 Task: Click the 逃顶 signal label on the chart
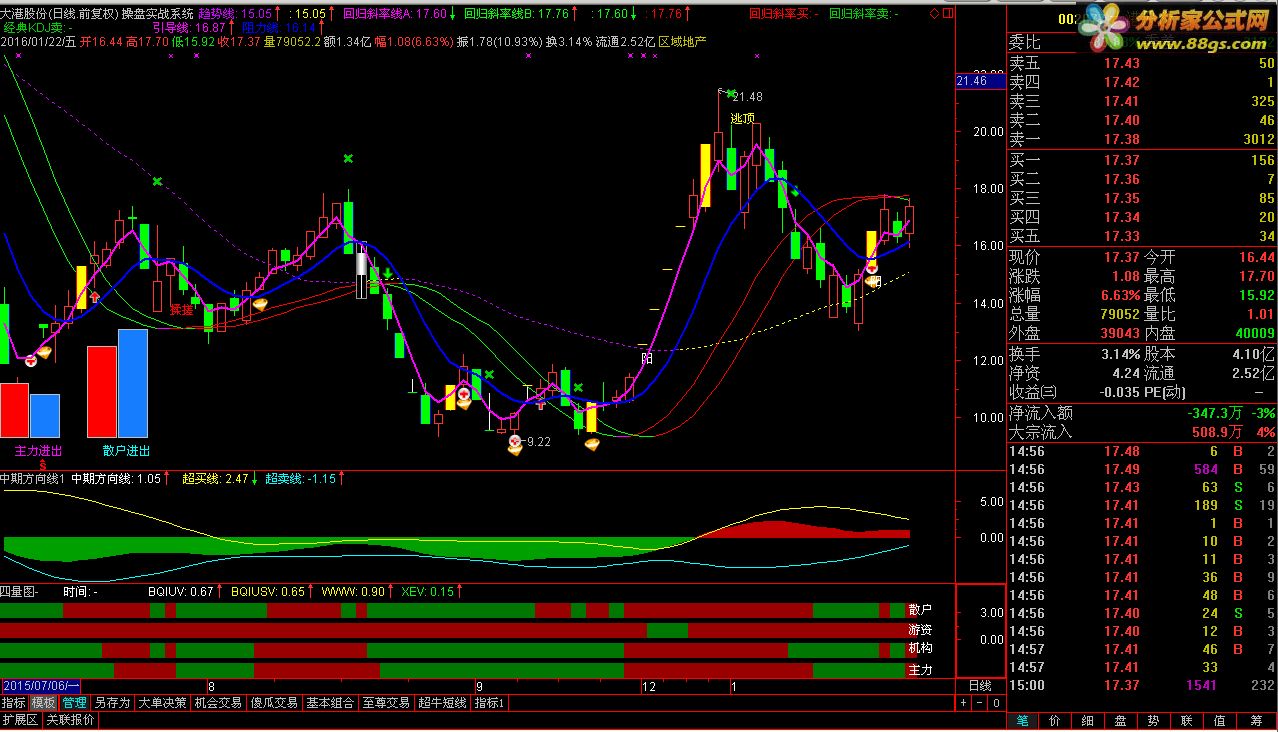tap(742, 118)
